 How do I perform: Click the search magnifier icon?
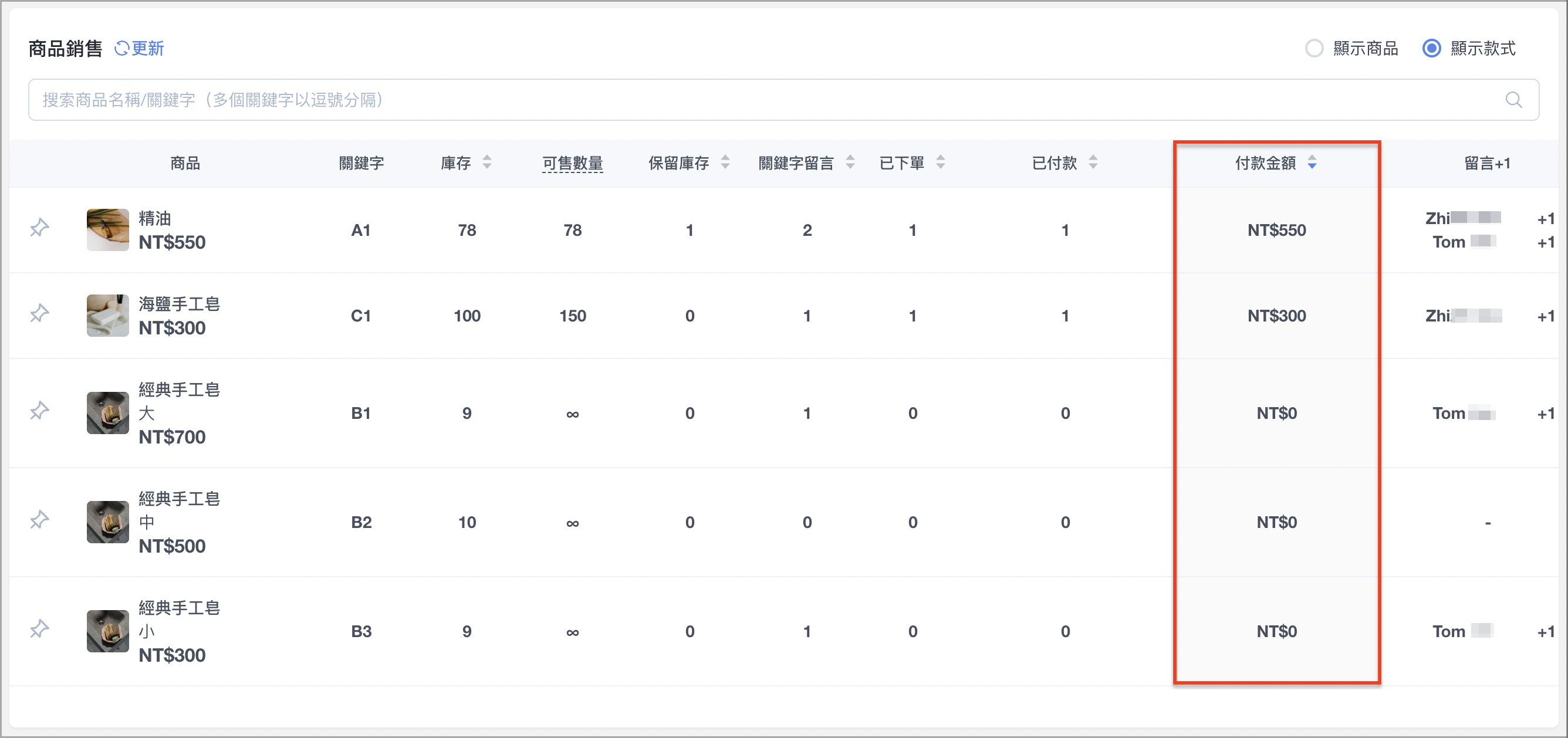point(1513,100)
